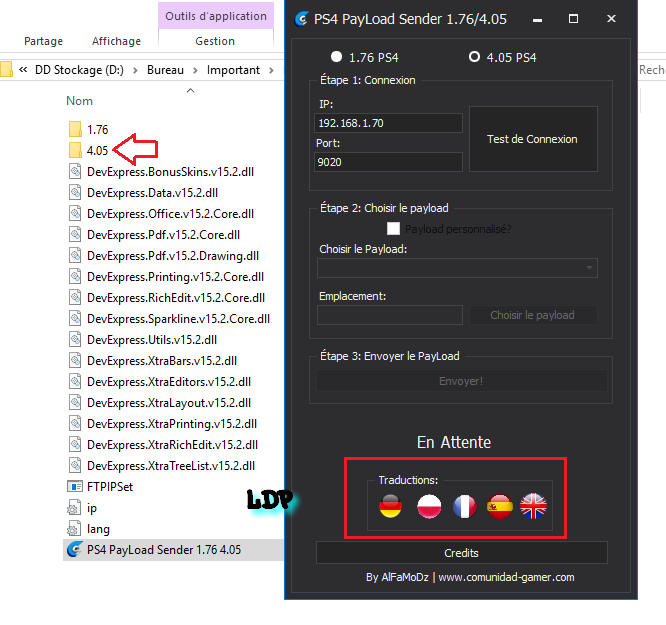
Task: Click DevExpress.XtraBars dll file icon
Action: tap(75, 361)
